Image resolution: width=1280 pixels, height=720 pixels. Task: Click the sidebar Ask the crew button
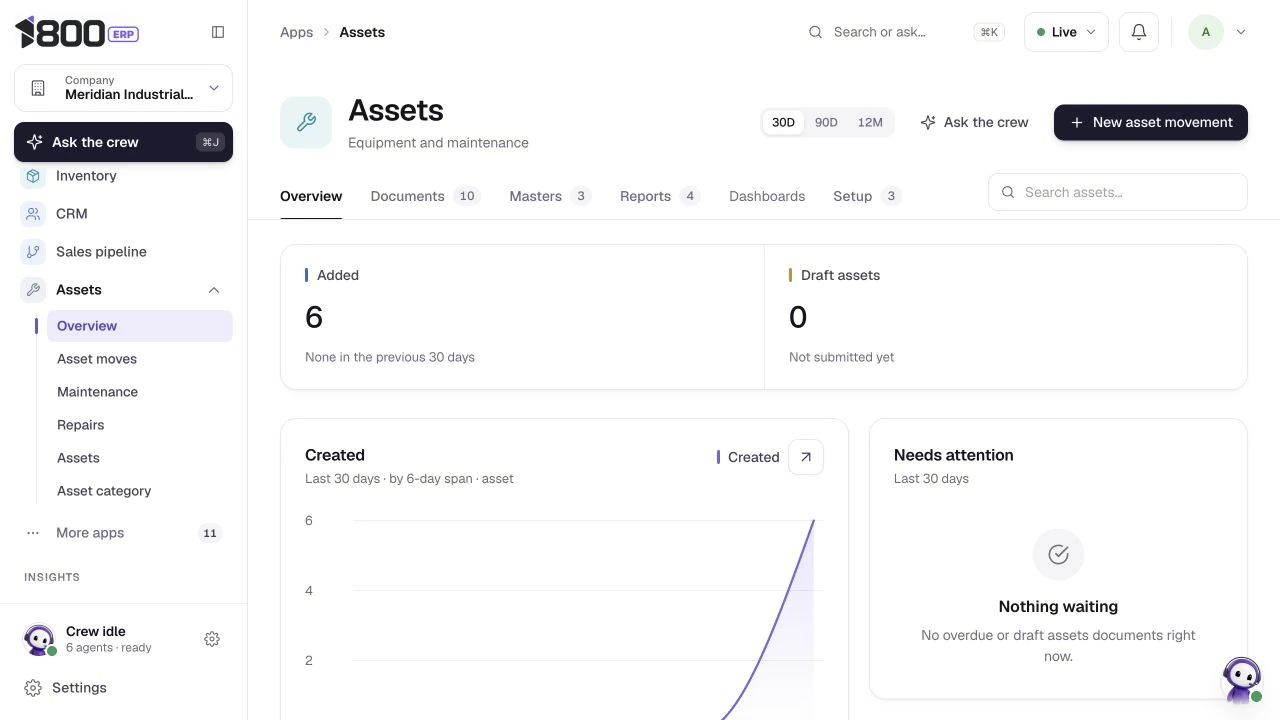124,142
